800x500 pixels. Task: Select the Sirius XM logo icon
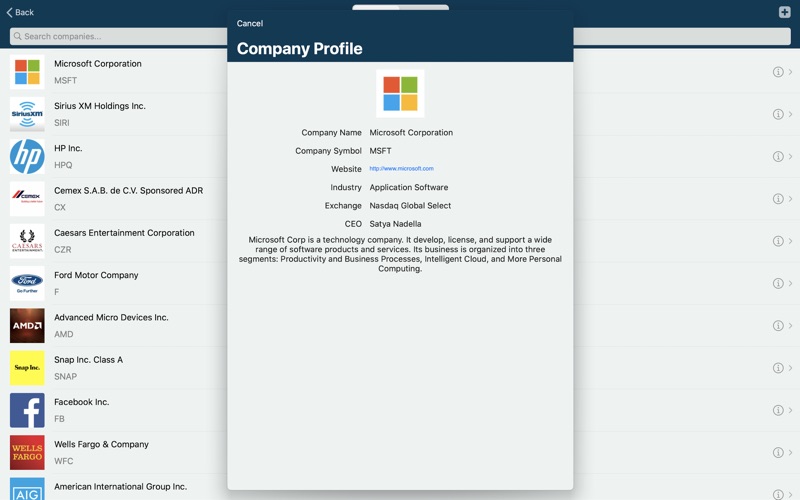point(27,114)
